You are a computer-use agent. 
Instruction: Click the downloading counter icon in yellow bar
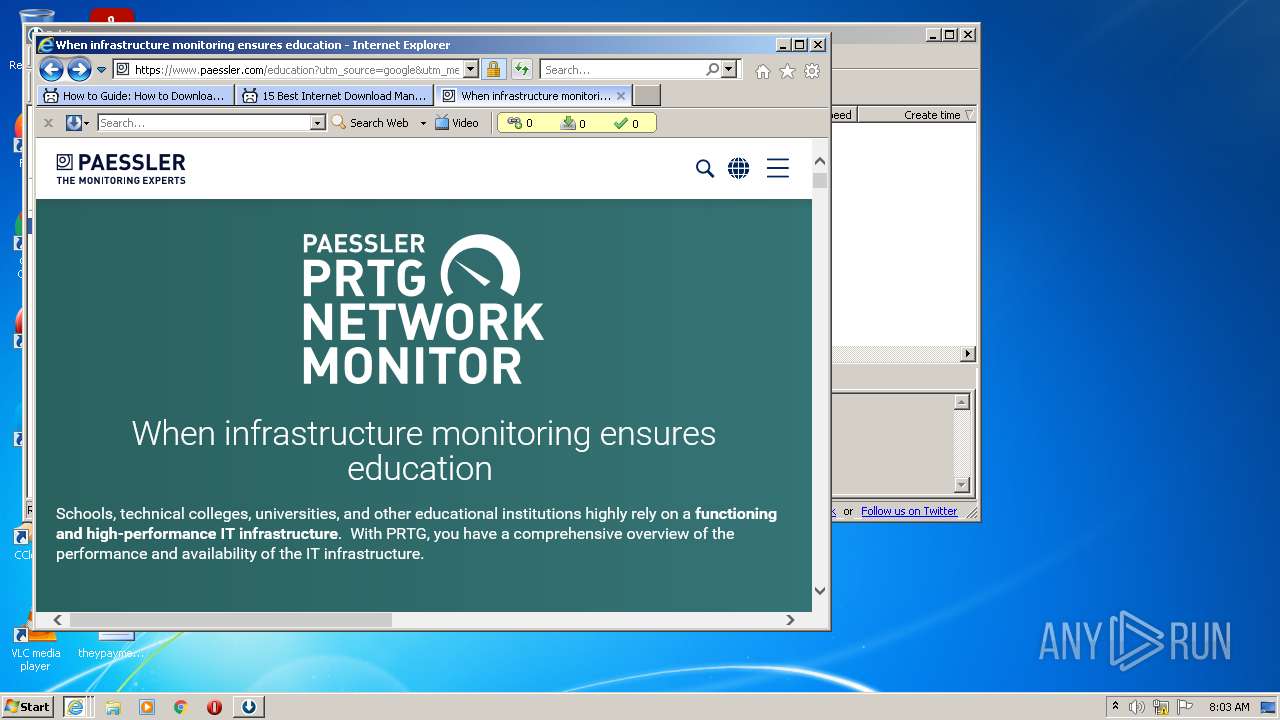[x=568, y=123]
